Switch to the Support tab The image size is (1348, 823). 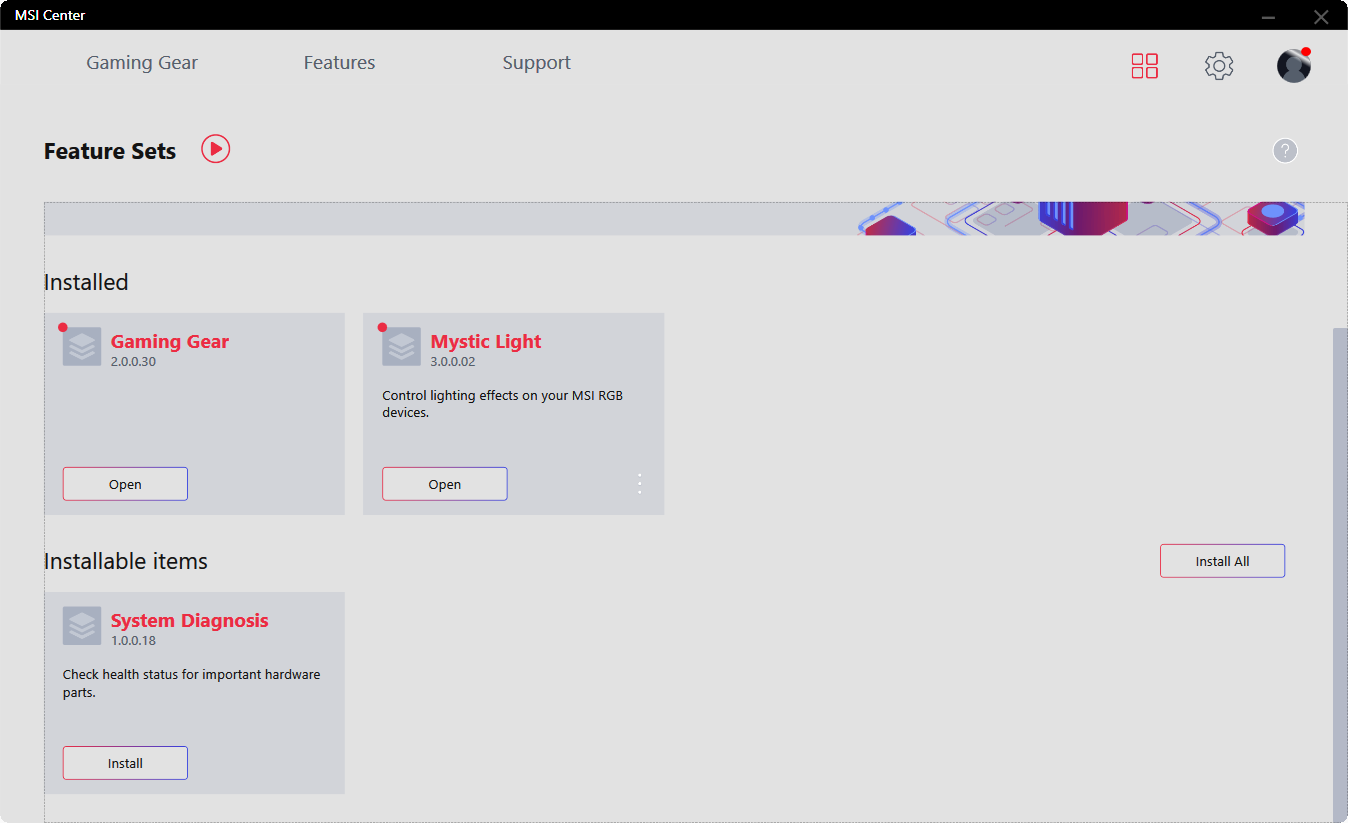[x=537, y=63]
